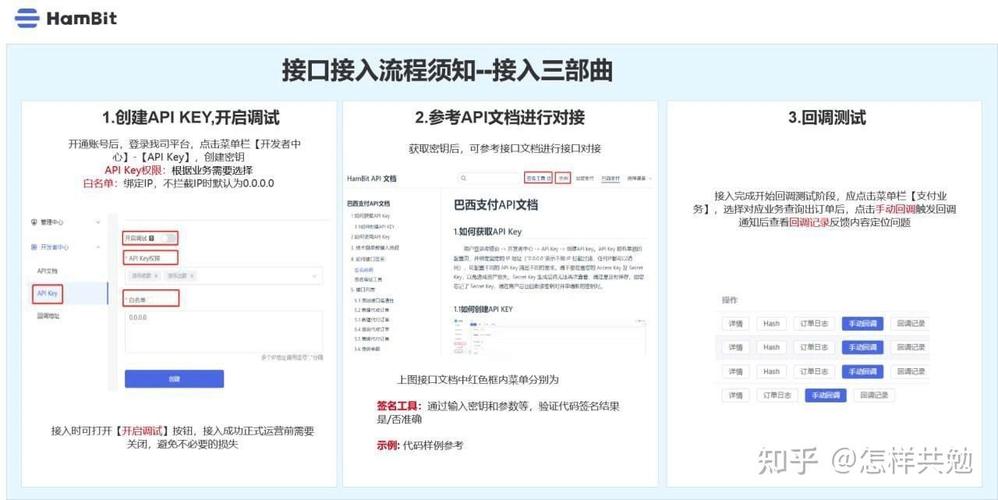
Task: Click the '1.如何获取API Key' content heading
Action: pos(488,232)
